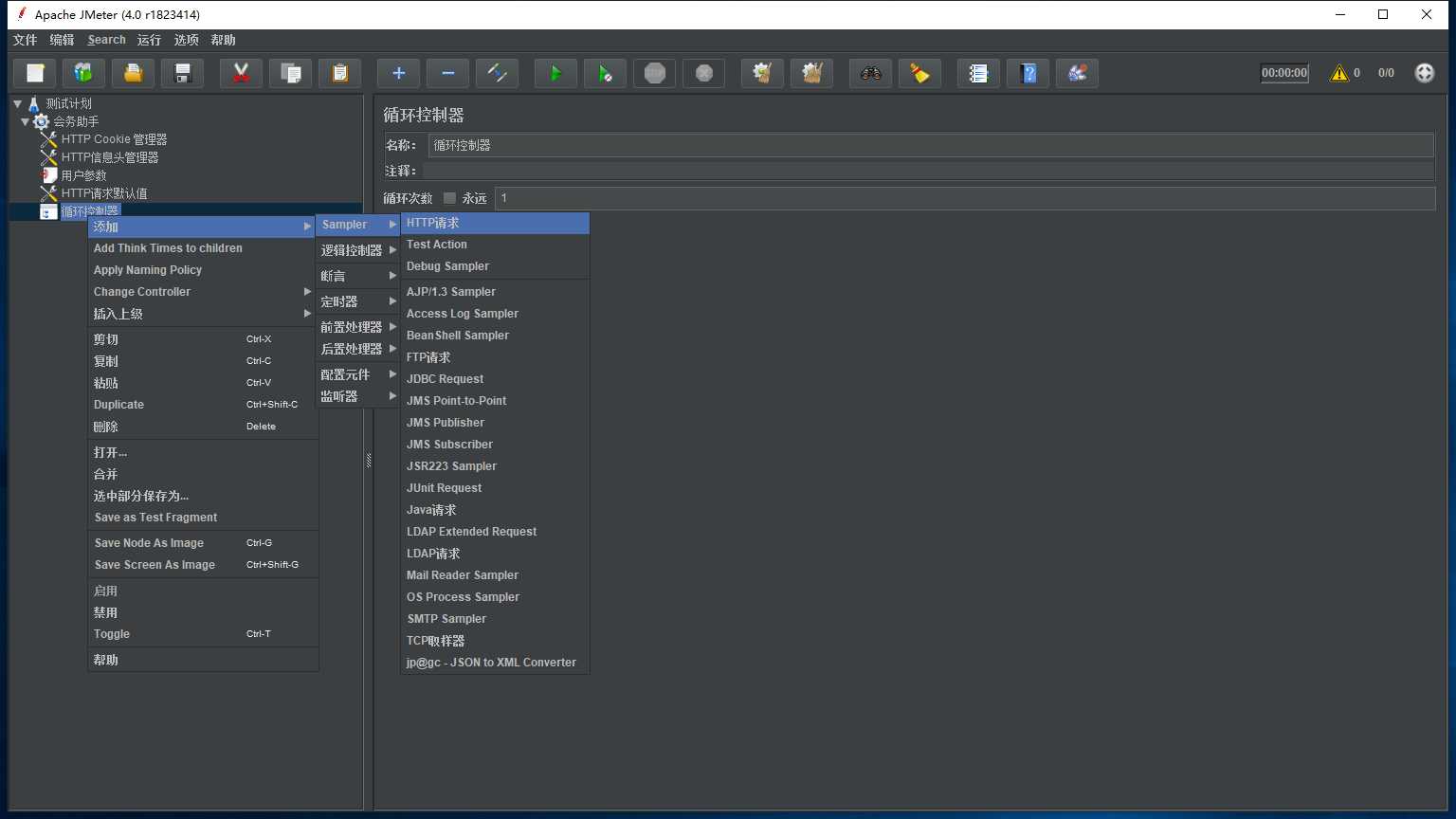Open the 选项 menu
Image resolution: width=1456 pixels, height=819 pixels.
tap(187, 40)
